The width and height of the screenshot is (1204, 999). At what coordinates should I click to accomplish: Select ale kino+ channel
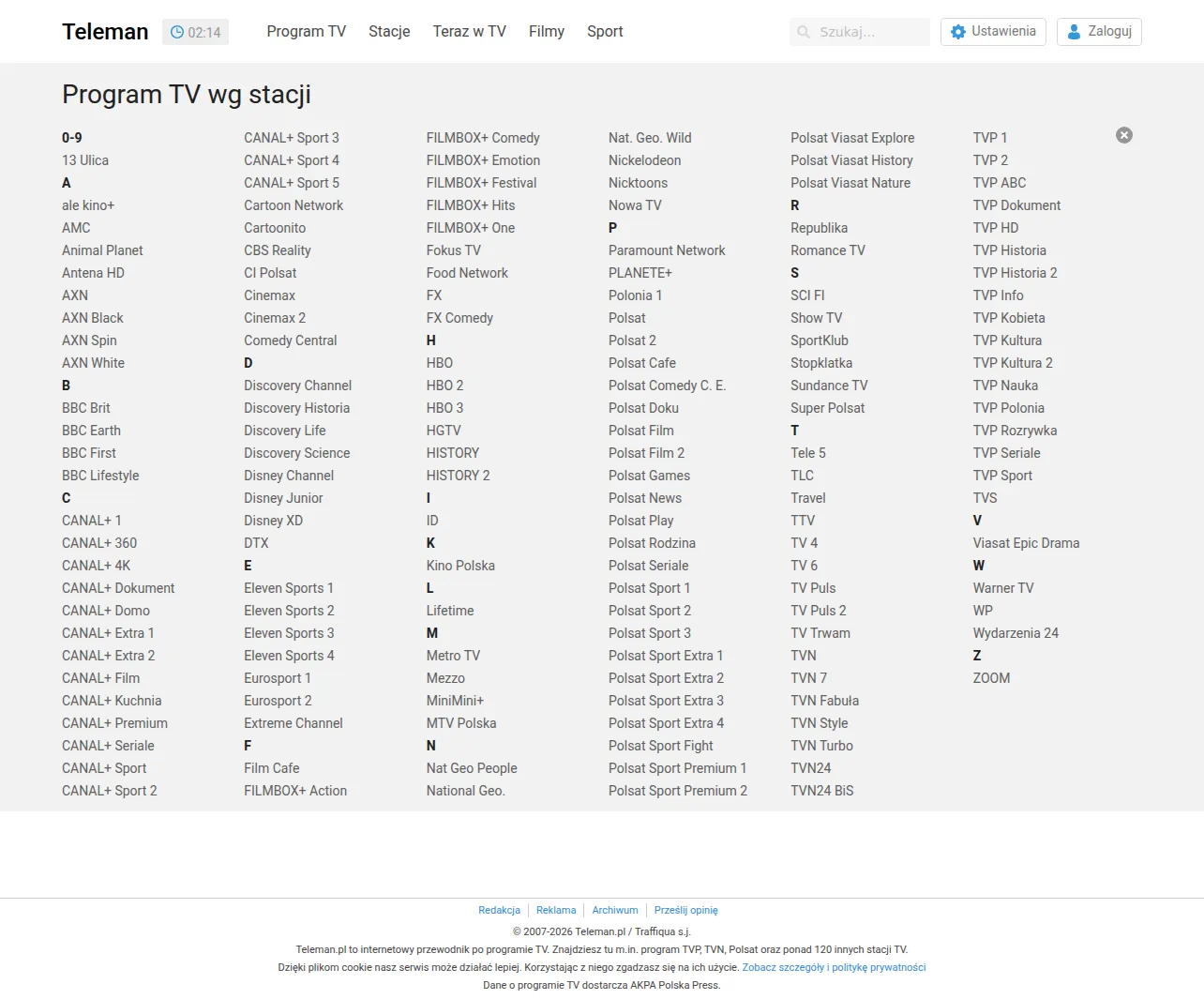(x=88, y=205)
